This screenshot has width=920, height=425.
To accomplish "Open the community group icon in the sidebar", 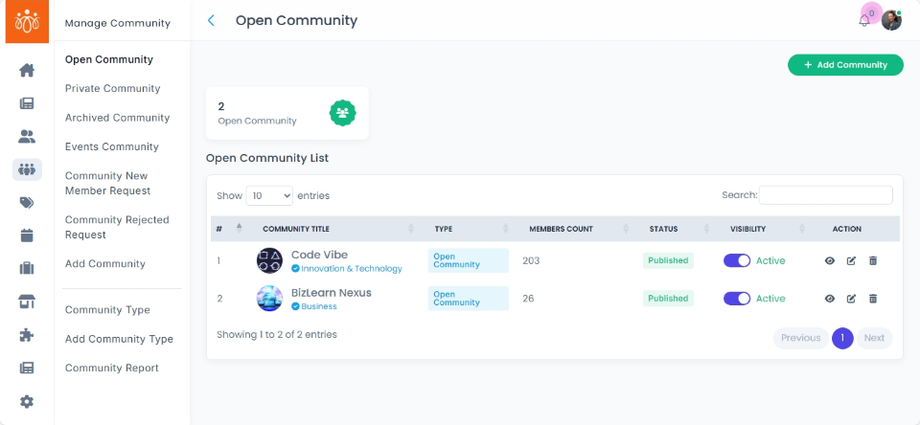I will [27, 169].
